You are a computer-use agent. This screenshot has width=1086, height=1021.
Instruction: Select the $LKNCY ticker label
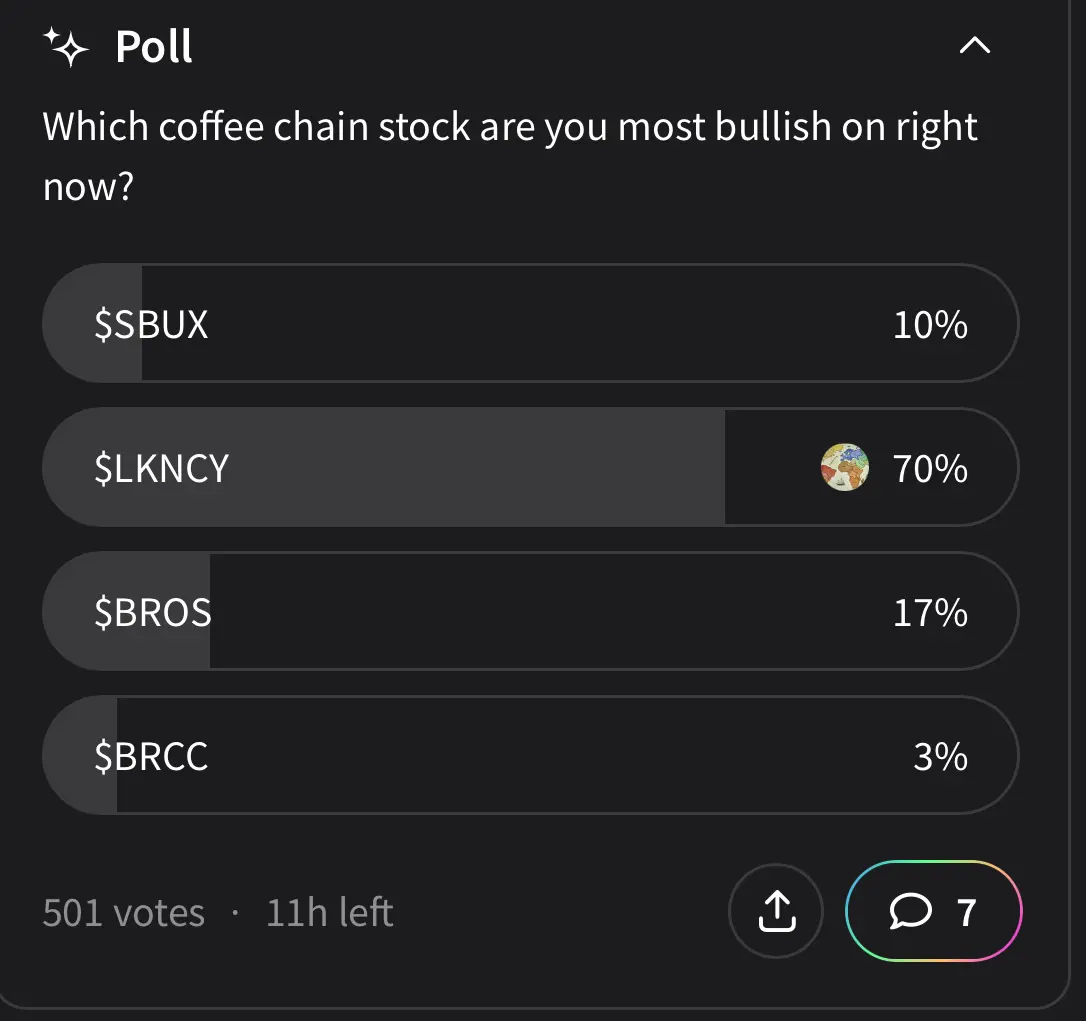pos(161,468)
